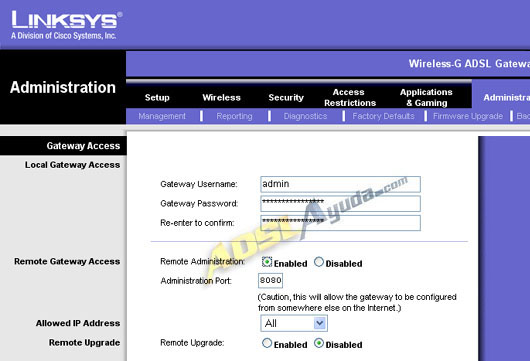
Task: Switch to the Wireless tab
Action: tap(221, 97)
